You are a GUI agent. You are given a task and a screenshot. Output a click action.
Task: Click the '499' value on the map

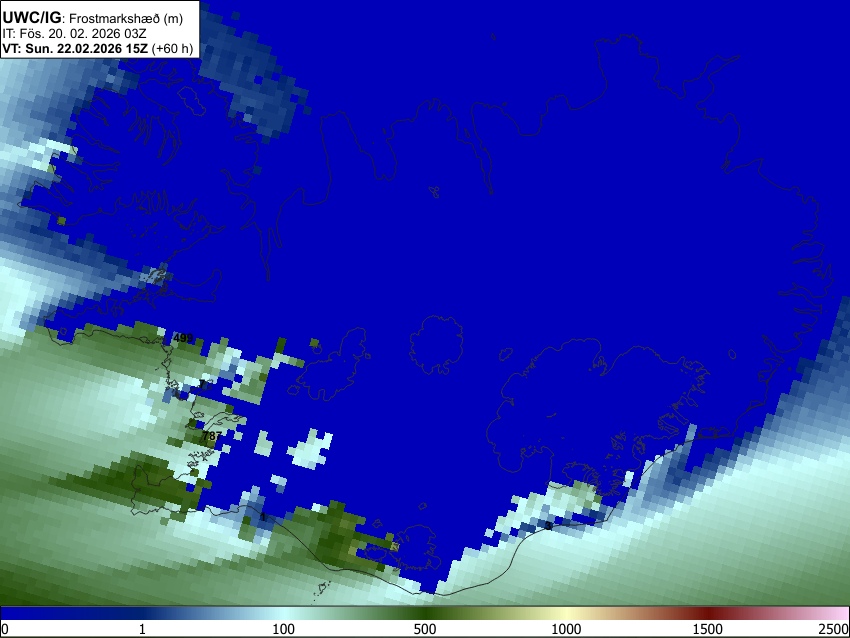183,338
